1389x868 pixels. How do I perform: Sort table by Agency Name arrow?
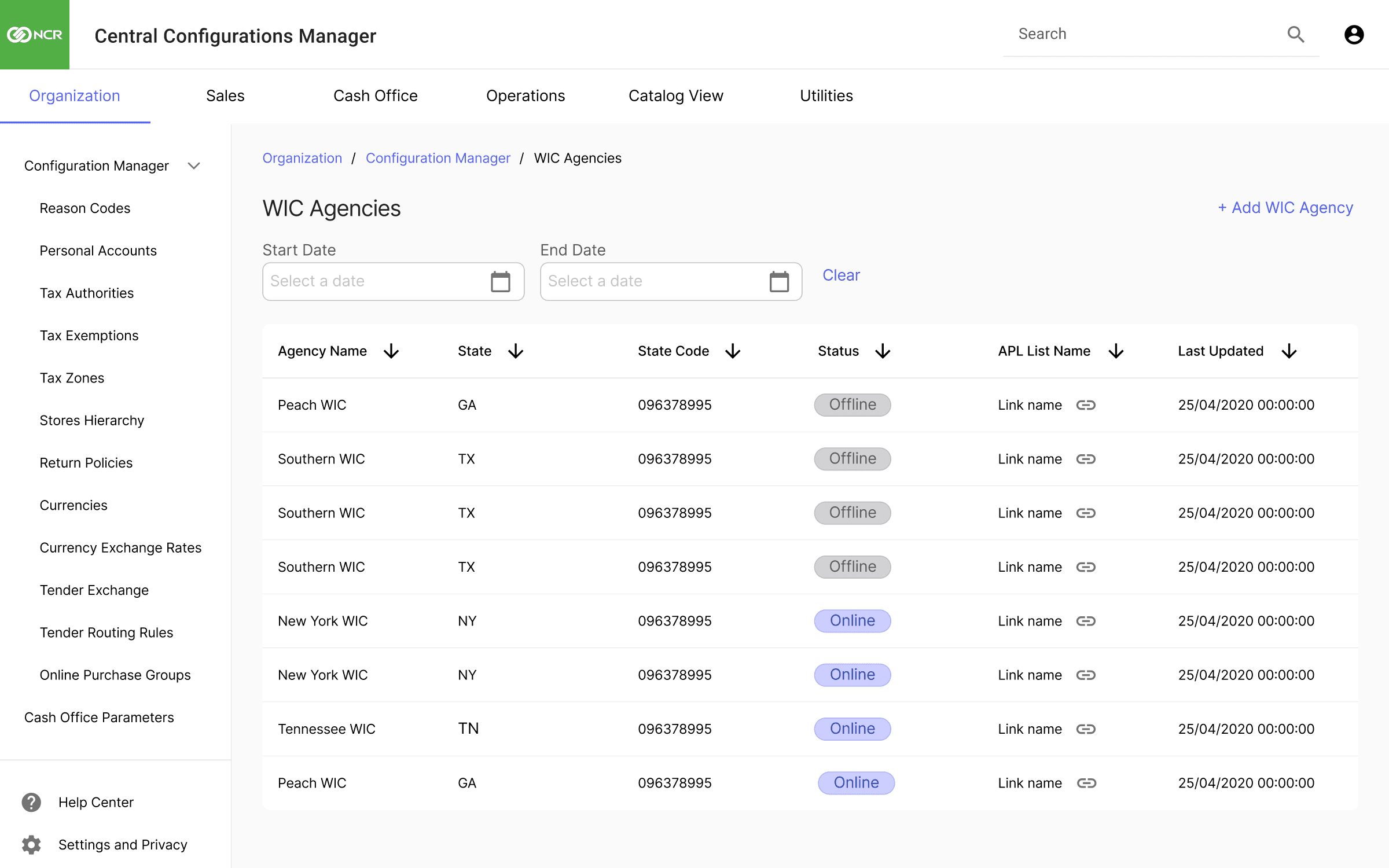click(x=392, y=351)
